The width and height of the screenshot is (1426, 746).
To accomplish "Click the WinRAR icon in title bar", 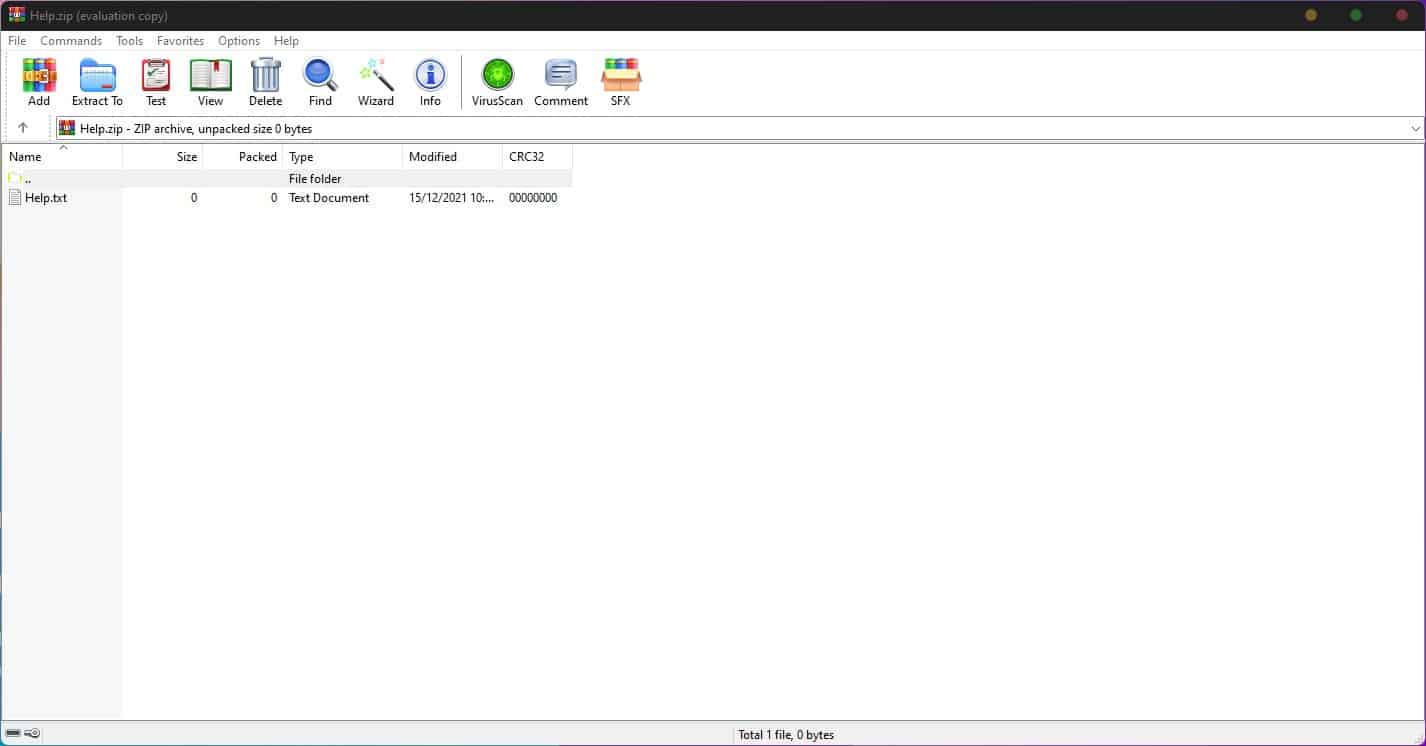I will tap(17, 15).
